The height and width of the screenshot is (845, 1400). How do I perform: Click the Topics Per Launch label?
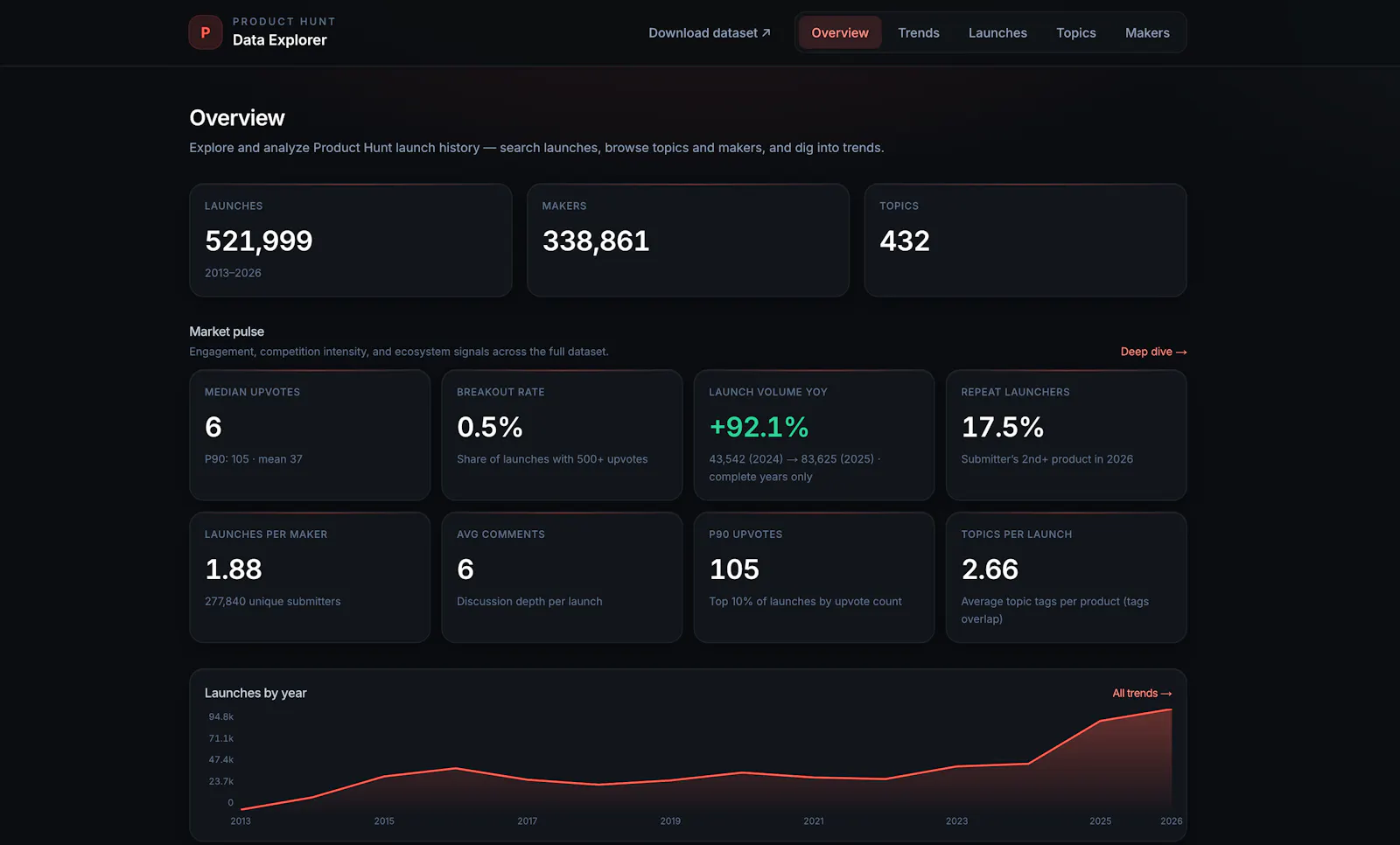point(1017,534)
